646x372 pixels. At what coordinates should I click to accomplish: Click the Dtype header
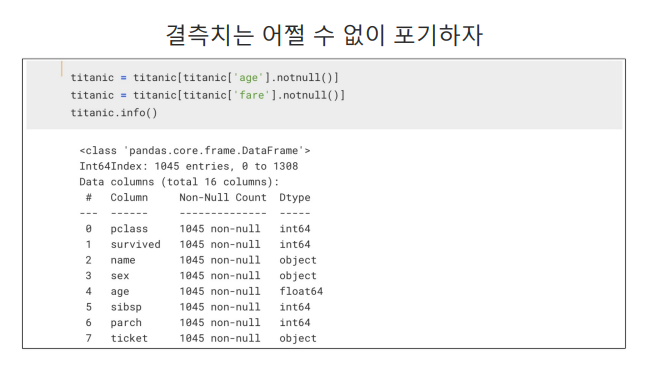[x=295, y=198]
